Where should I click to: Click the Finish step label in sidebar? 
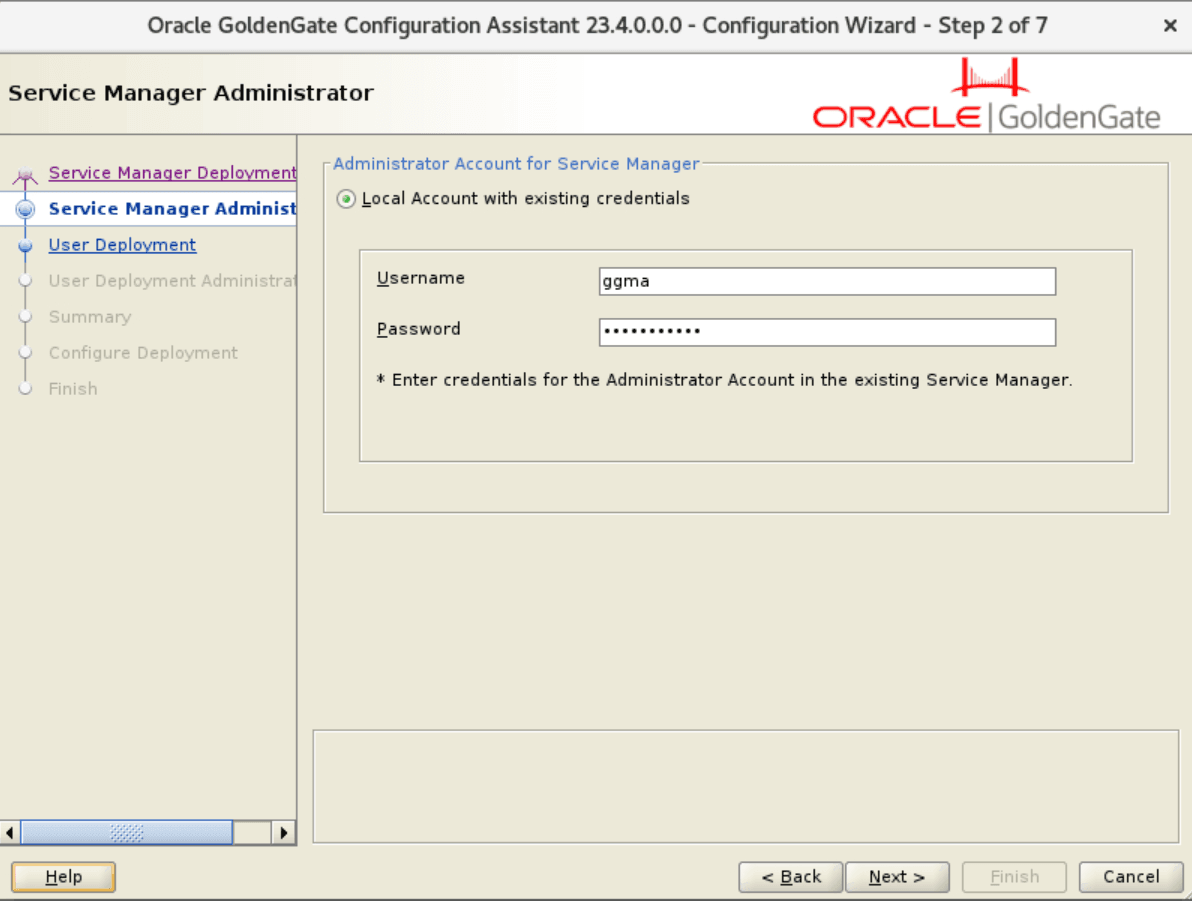[73, 389]
